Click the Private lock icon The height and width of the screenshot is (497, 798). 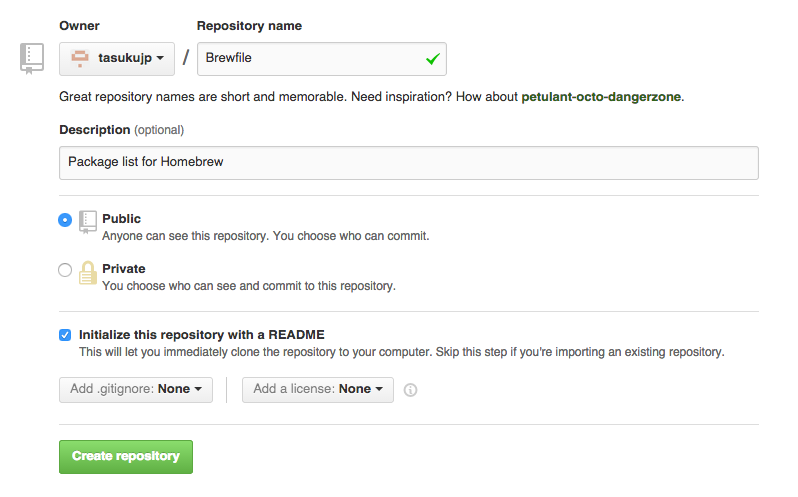pyautogui.click(x=88, y=273)
